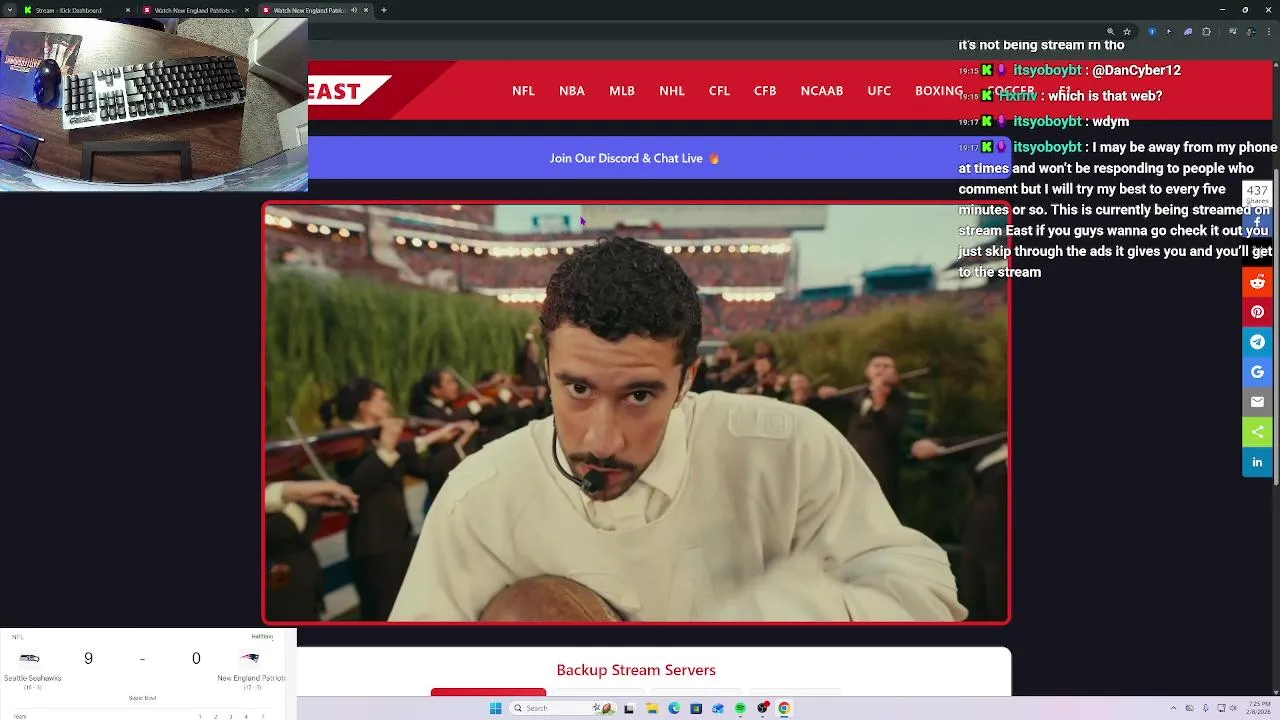Select CFB in the site navigation
The height and width of the screenshot is (720, 1280).
[765, 91]
